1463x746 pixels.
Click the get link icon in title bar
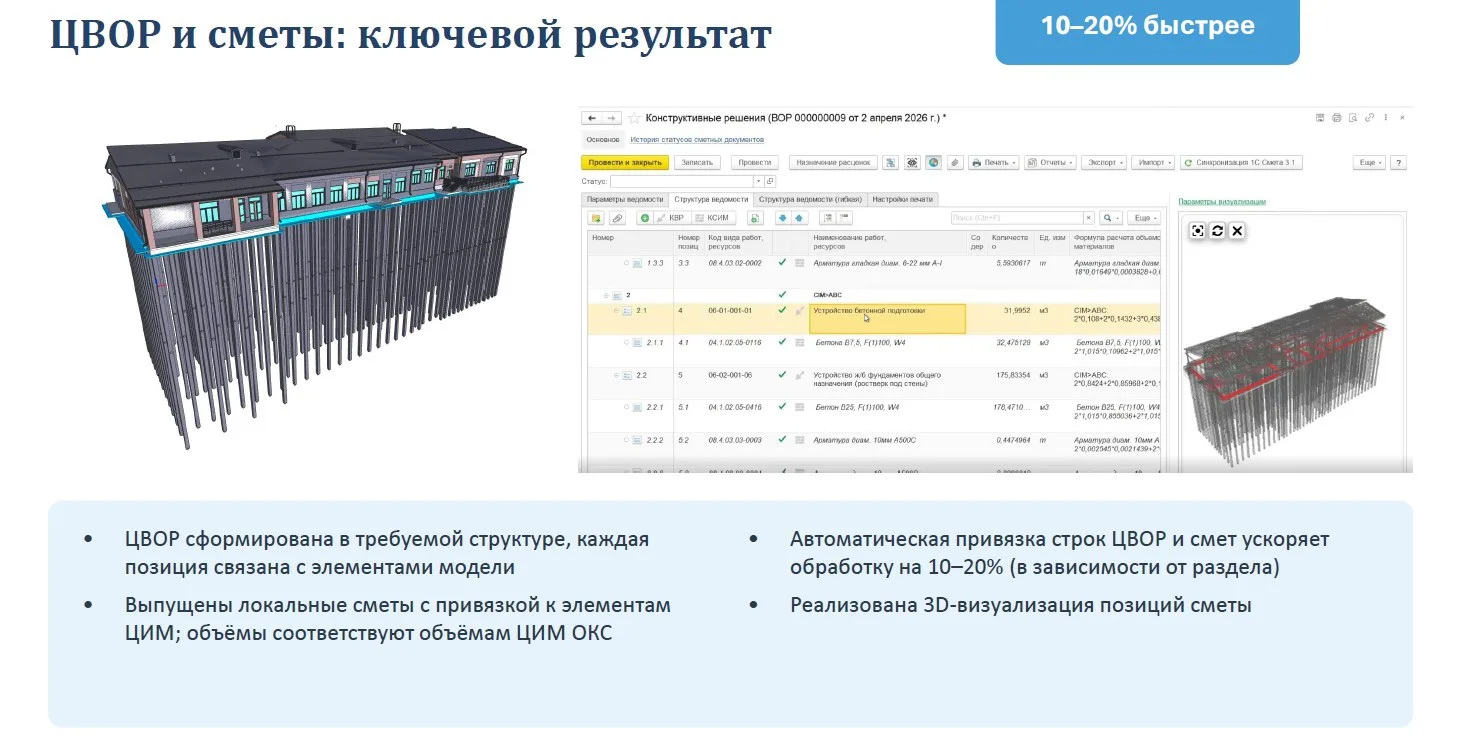point(1369,118)
